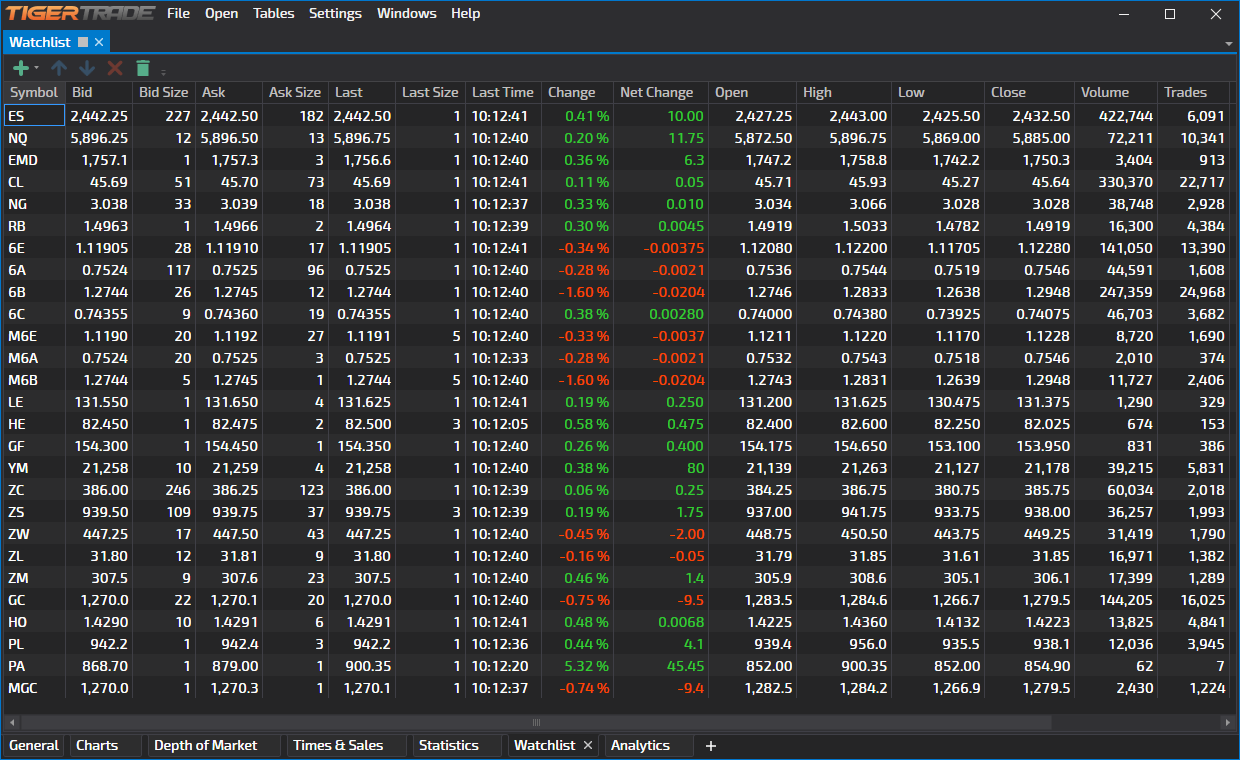The image size is (1240, 760).
Task: Select the EMD symbol row
Action: pos(617,160)
